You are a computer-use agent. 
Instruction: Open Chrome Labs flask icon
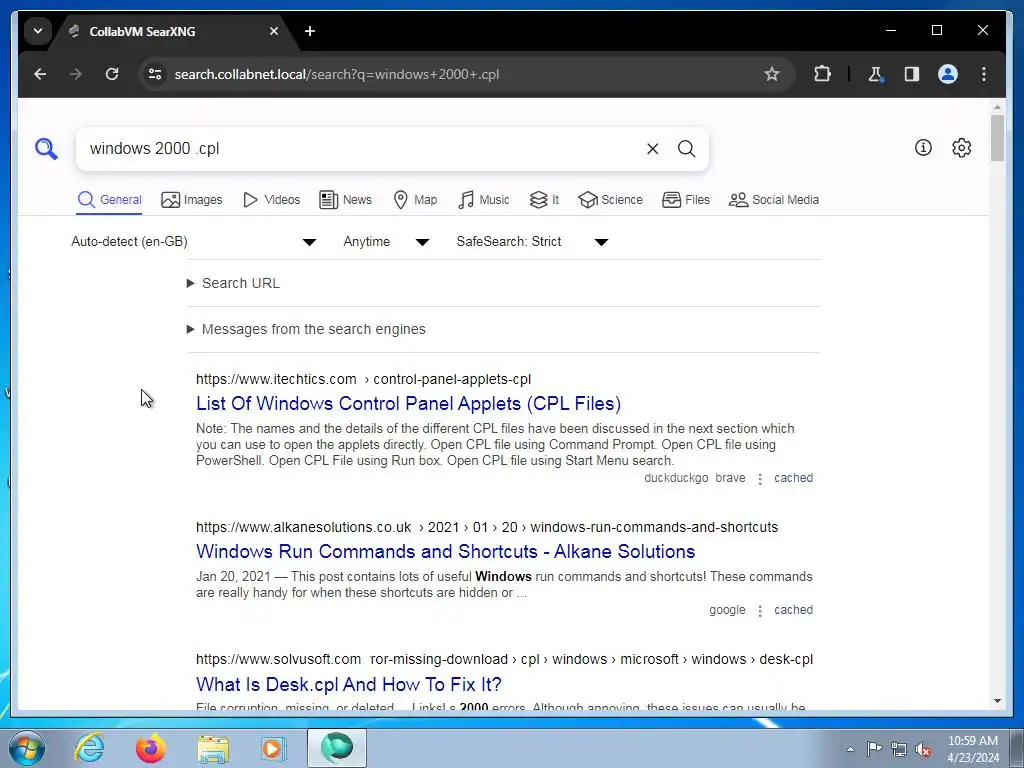click(x=876, y=74)
